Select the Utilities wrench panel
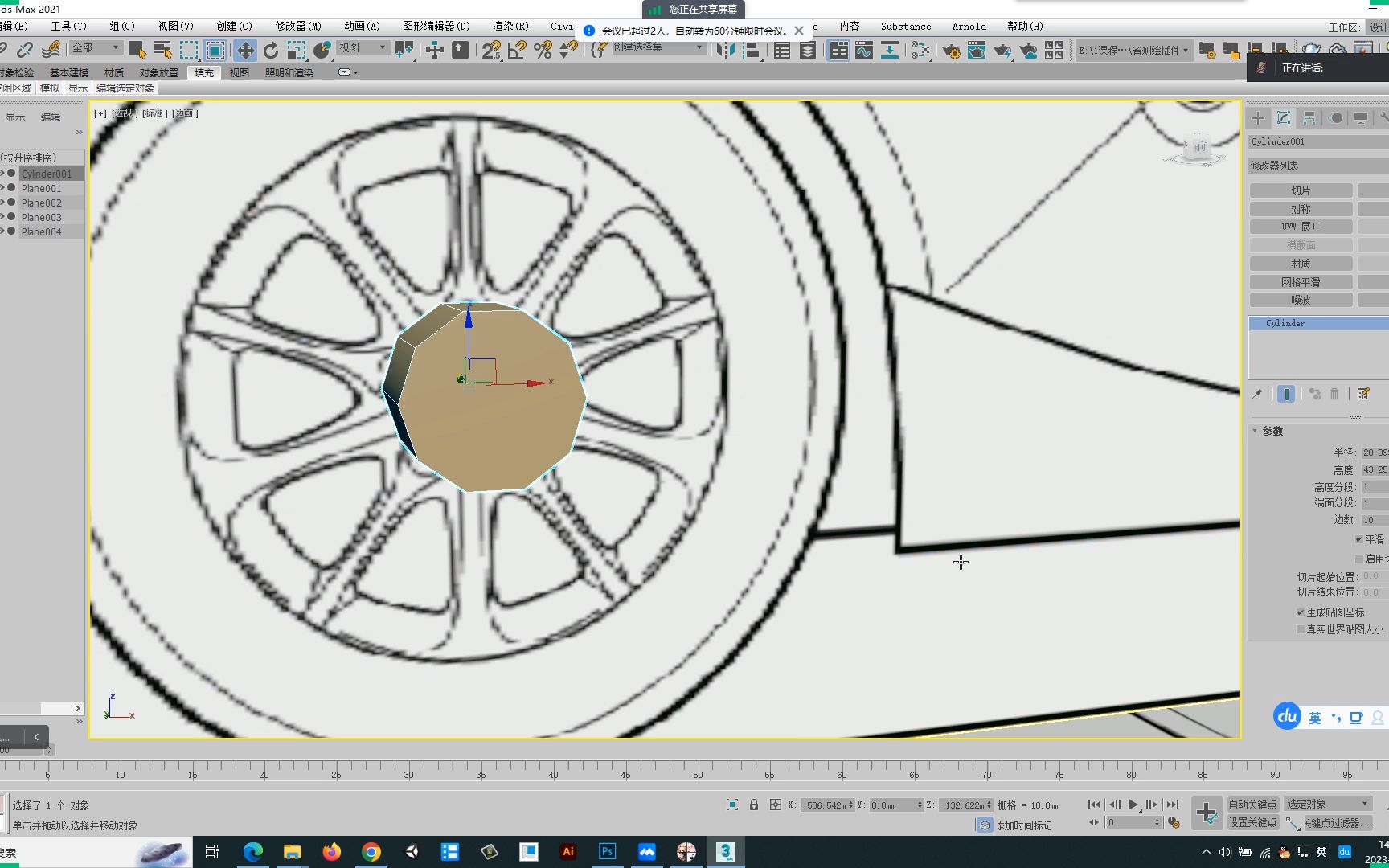 coord(1384,117)
